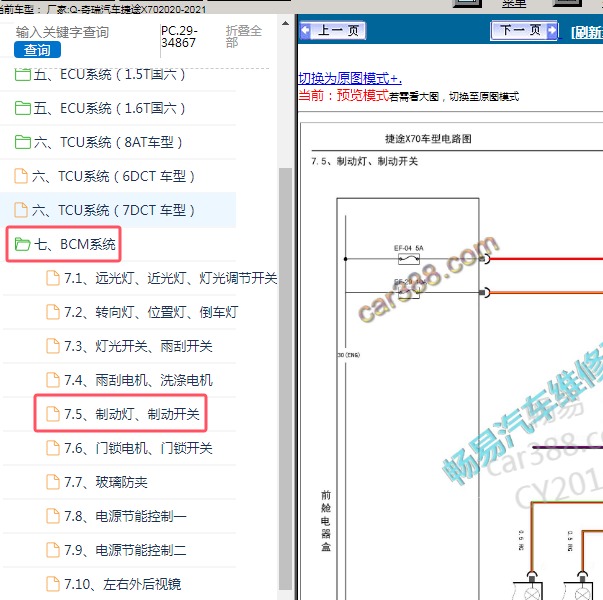Click the 刷新 refresh link
This screenshot has height=600, width=603.
click(587, 32)
